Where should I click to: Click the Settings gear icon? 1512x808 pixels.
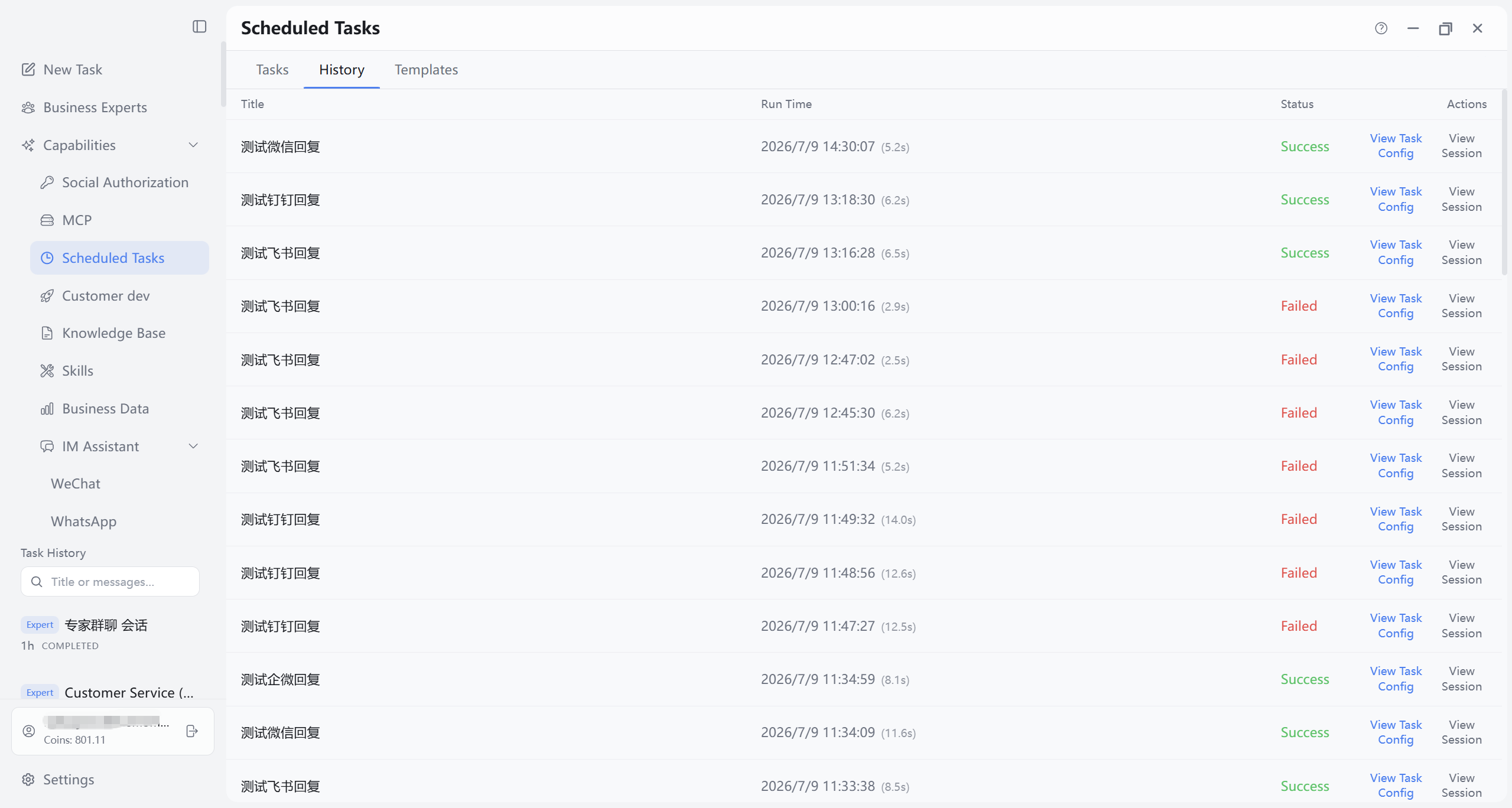click(x=28, y=780)
